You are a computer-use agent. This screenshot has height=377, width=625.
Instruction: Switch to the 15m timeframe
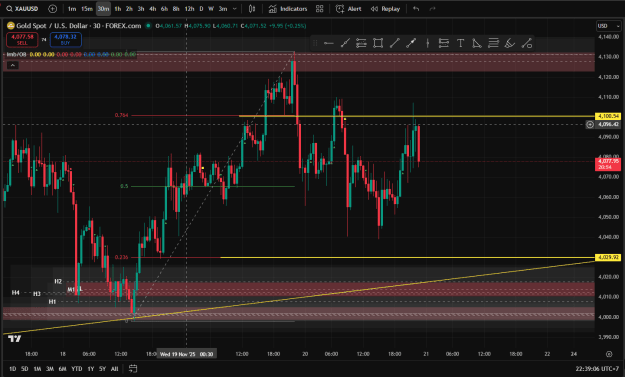click(86, 9)
